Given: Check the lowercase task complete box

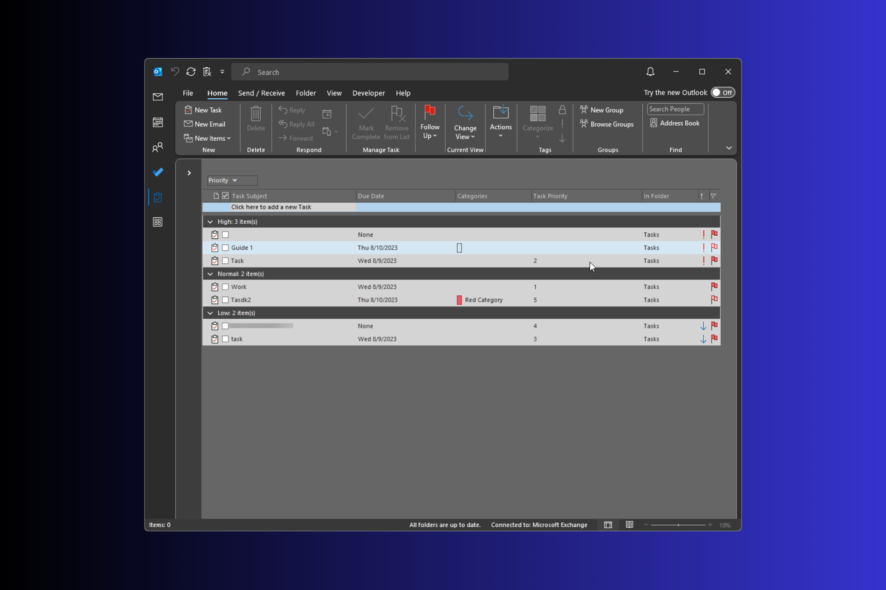Looking at the screenshot, I should tap(225, 339).
